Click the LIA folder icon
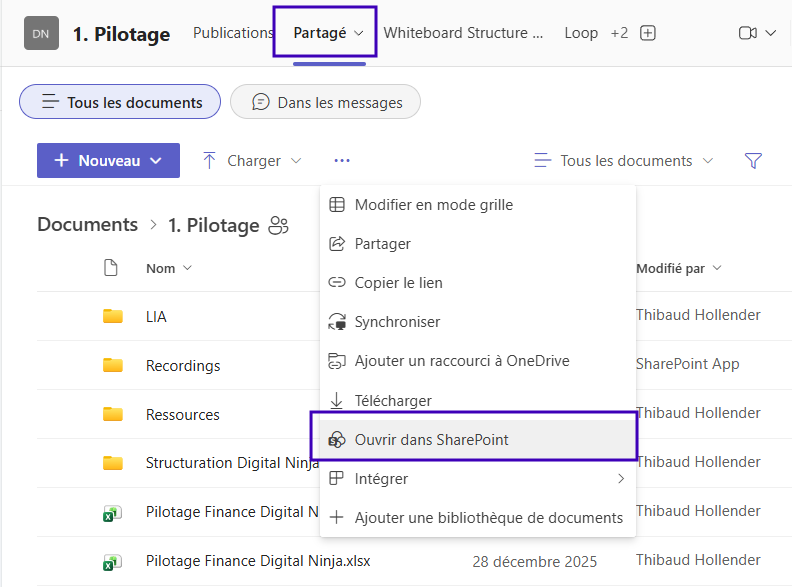The height and width of the screenshot is (587, 792). (x=113, y=316)
